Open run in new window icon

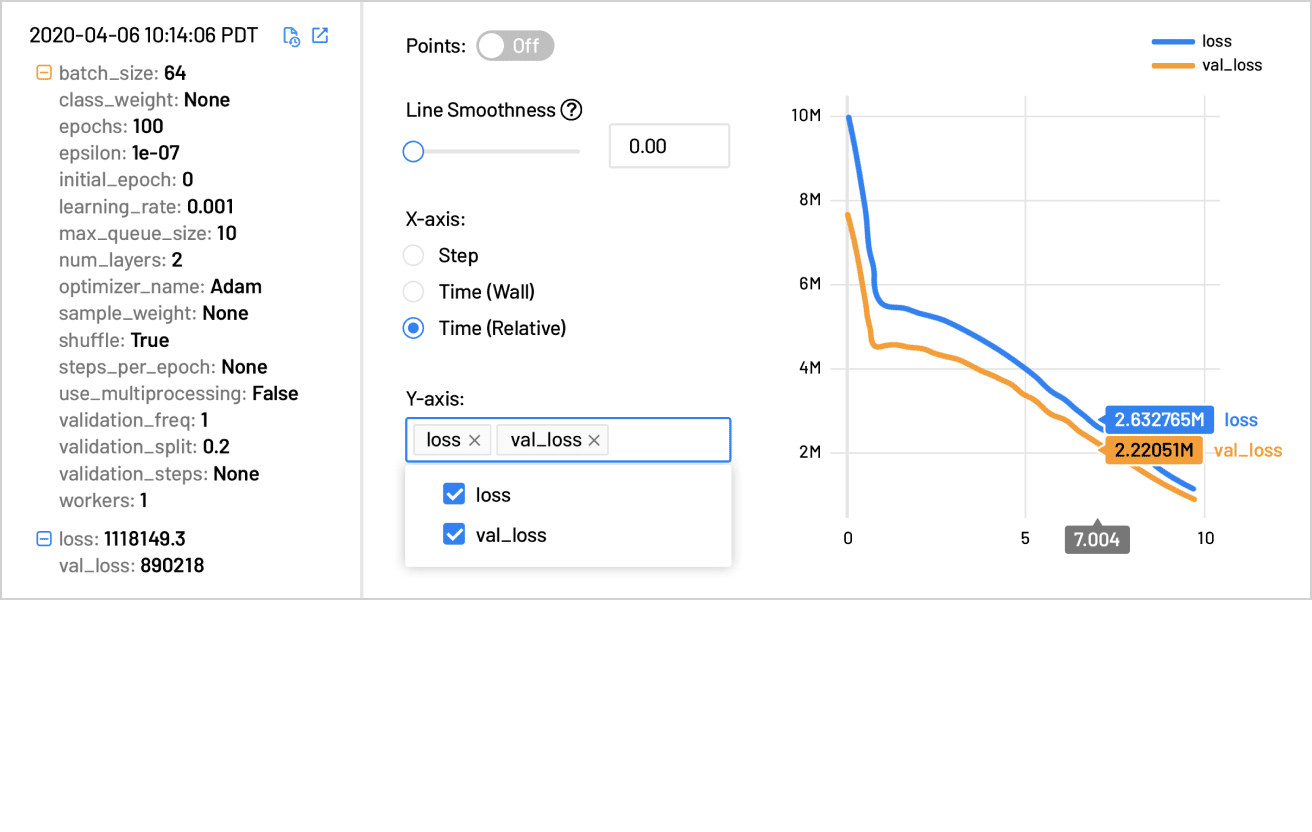tap(320, 36)
